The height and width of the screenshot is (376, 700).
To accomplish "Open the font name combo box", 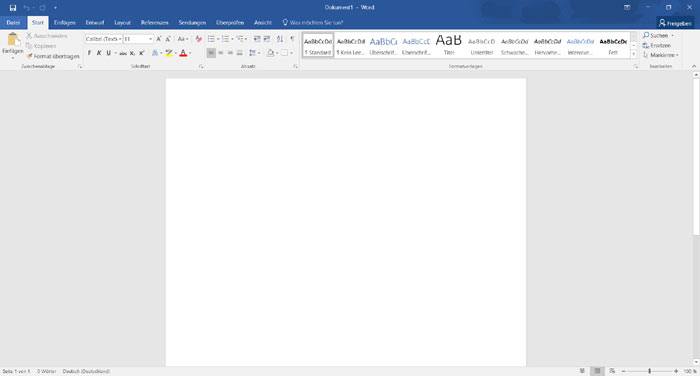I will (x=104, y=39).
